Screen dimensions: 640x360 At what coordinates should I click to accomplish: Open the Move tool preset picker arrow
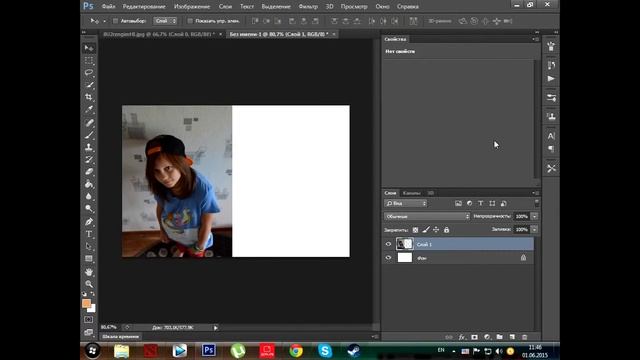tap(104, 21)
